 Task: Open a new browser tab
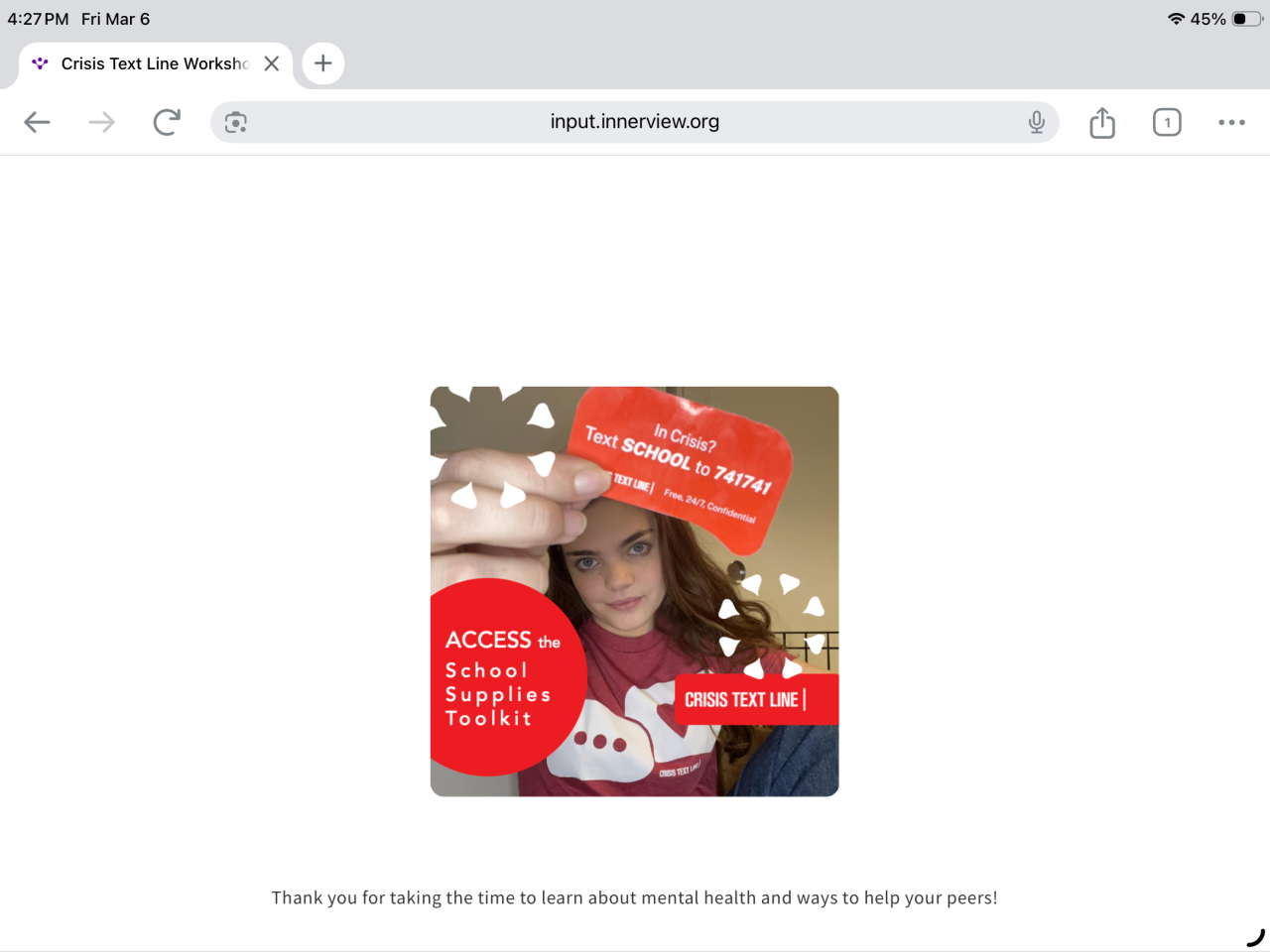tap(322, 63)
